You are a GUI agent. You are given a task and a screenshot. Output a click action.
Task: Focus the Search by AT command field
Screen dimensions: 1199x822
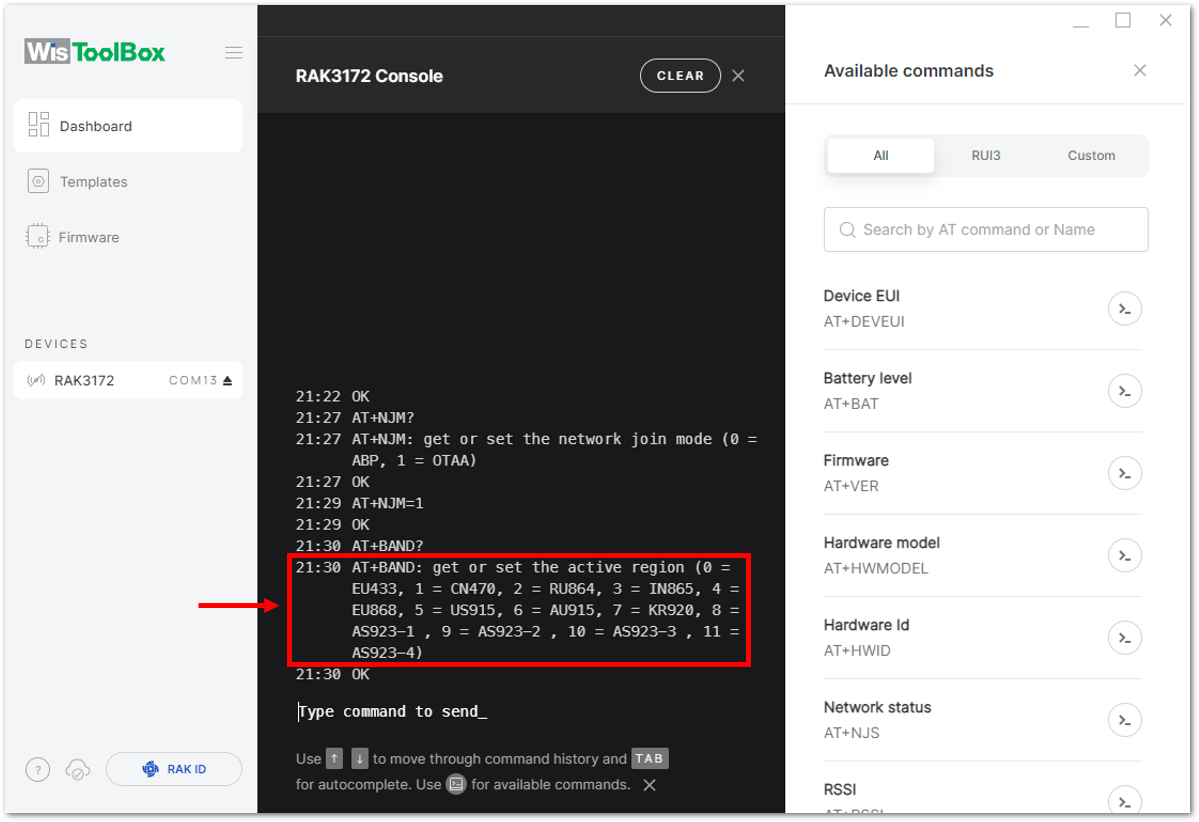[x=986, y=229]
